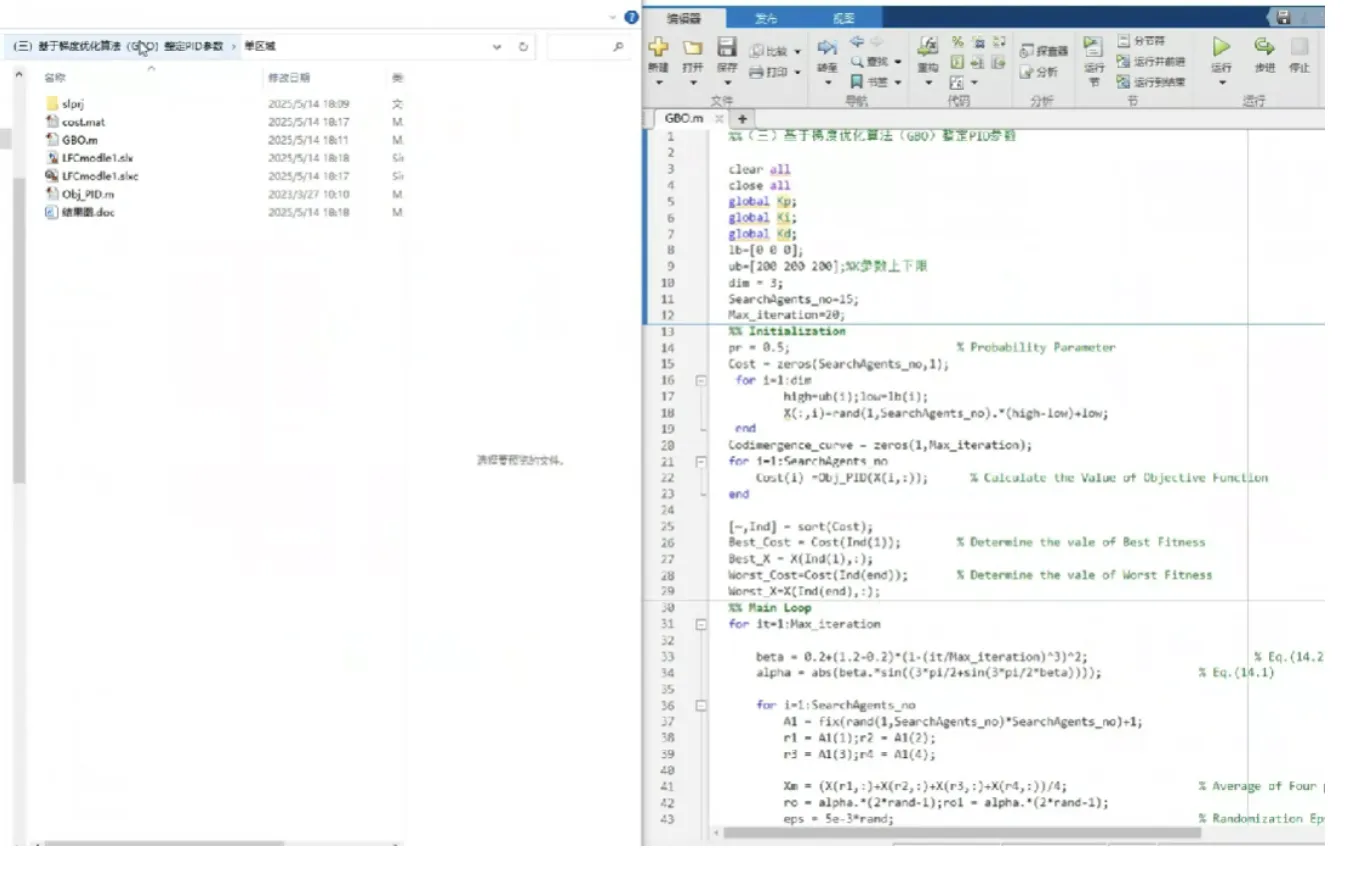Select the GBO.m editor file tab

(690, 118)
